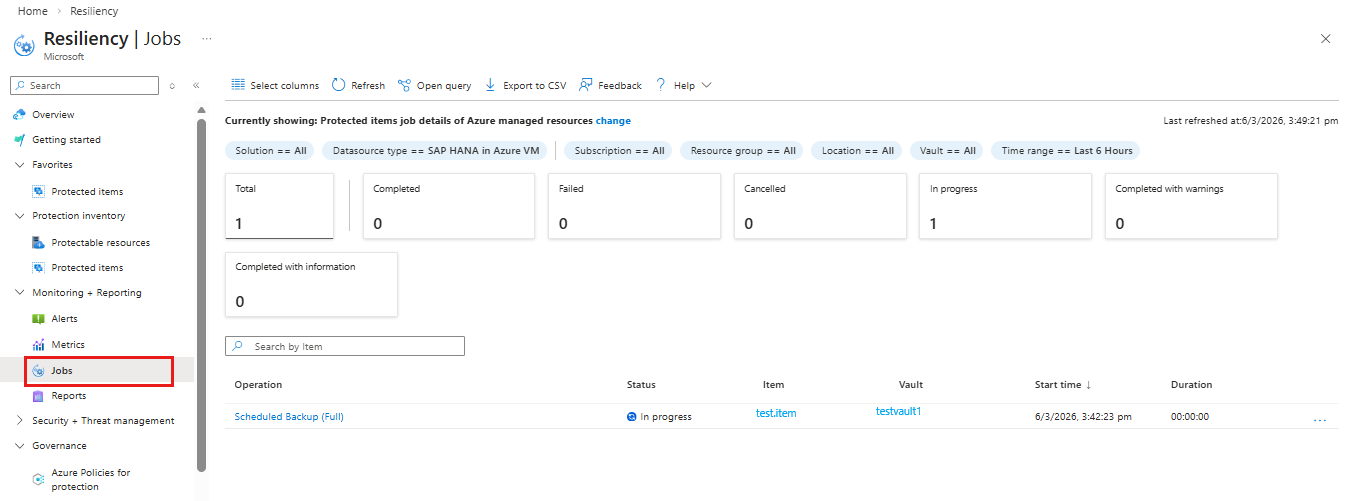Click the Search by item input field

coord(345,346)
